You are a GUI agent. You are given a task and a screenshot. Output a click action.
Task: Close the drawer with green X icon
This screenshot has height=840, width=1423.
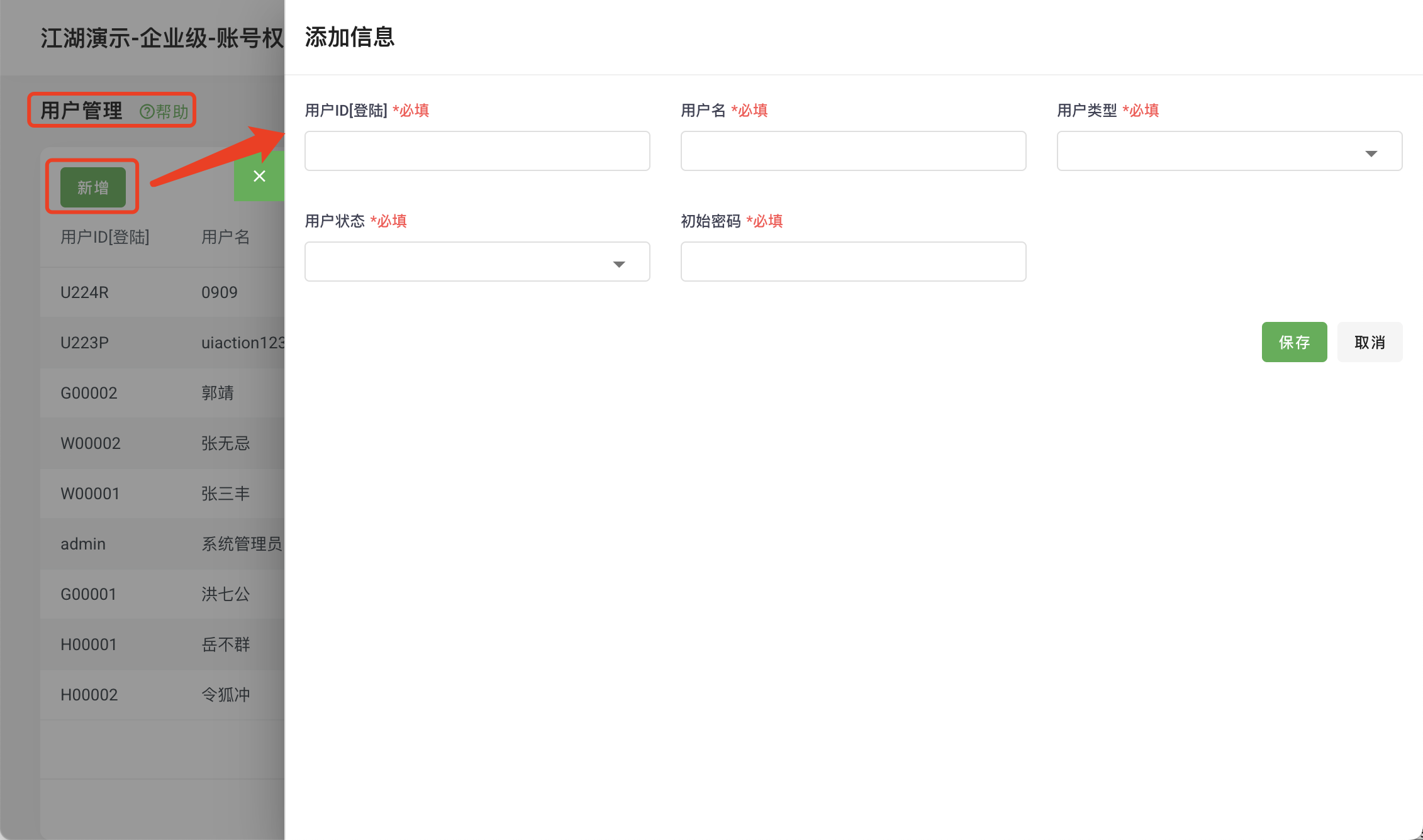pyautogui.click(x=259, y=176)
